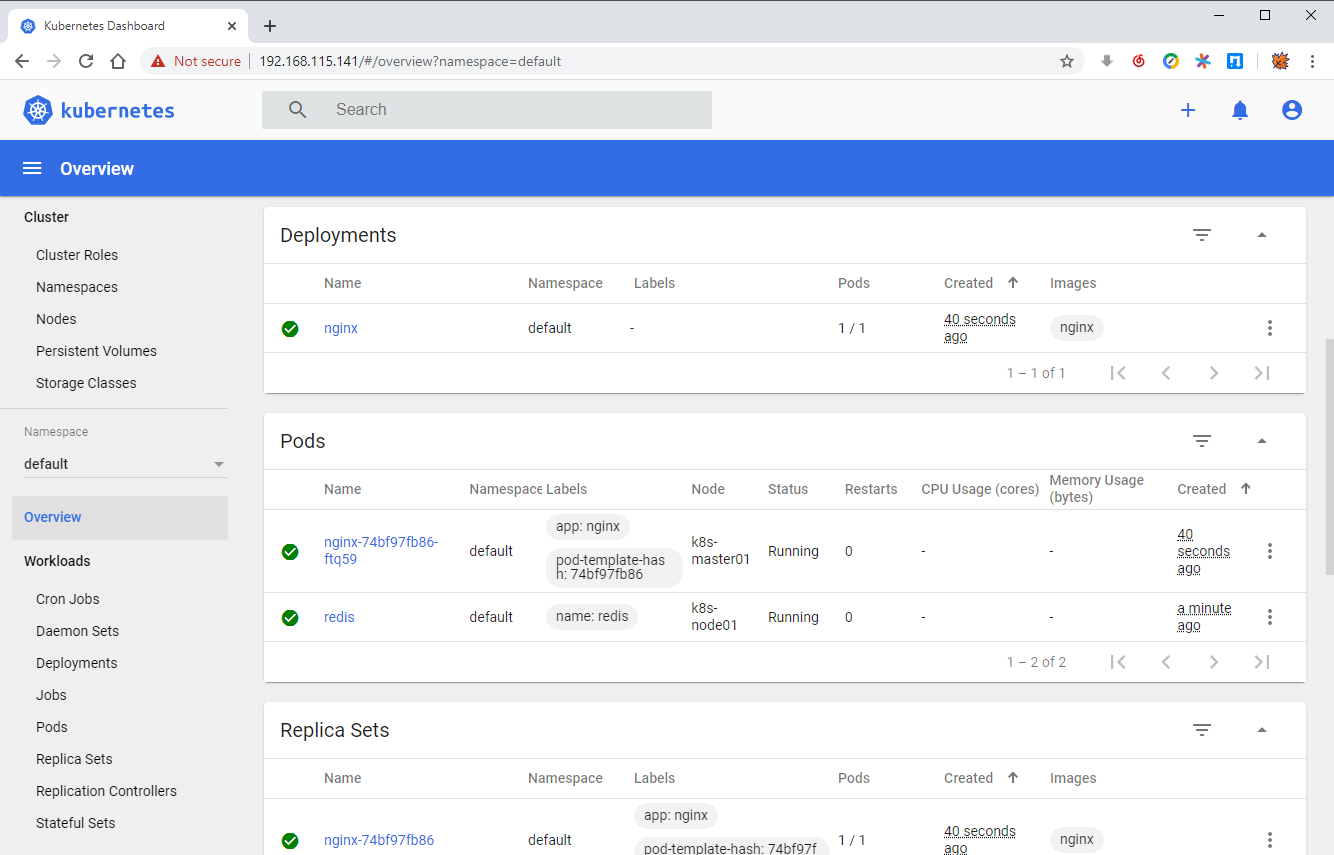
Task: Open actions menu for the redis pod
Action: [1270, 617]
